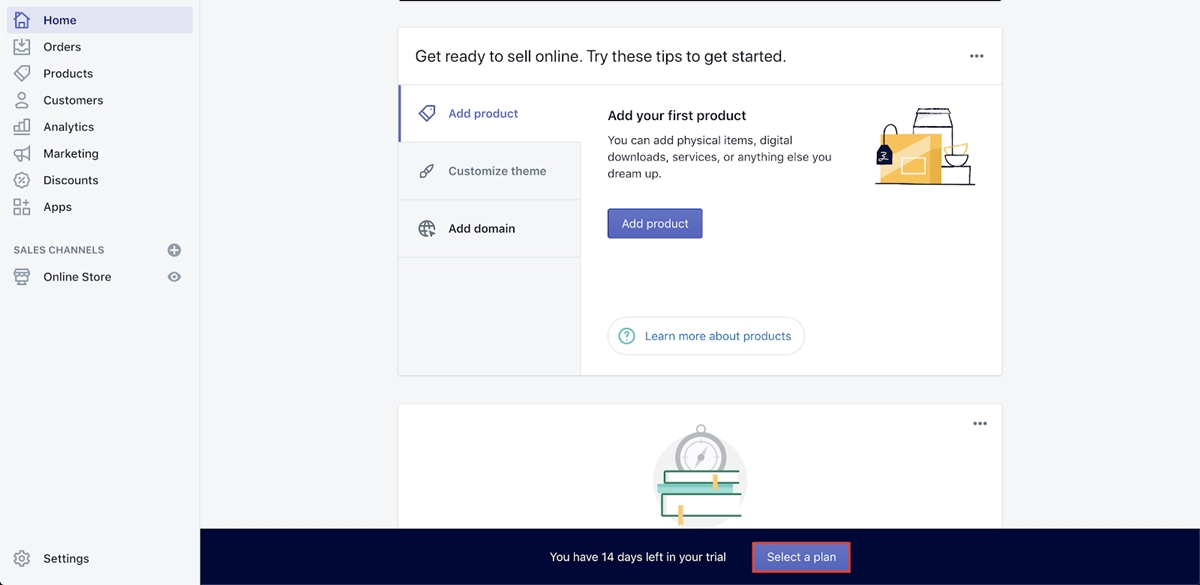Click the Analytics bar chart icon

[22, 127]
